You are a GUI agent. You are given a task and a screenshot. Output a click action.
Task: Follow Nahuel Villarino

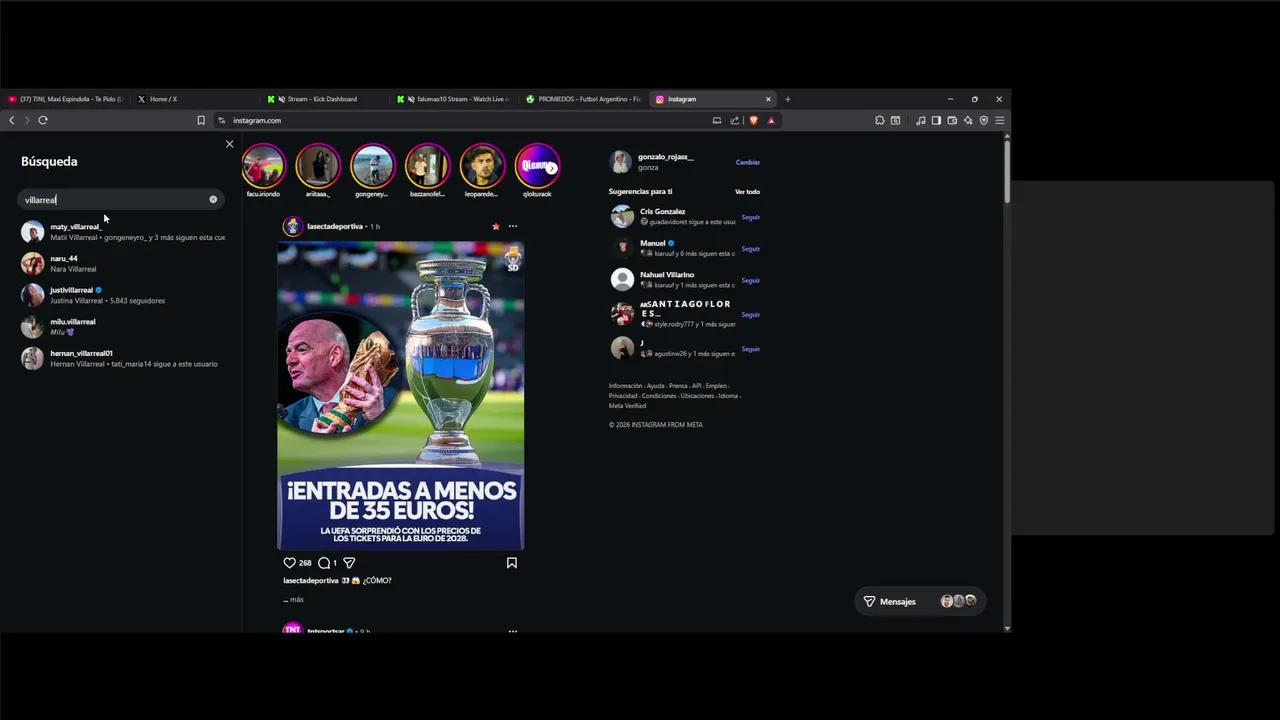pyautogui.click(x=750, y=281)
